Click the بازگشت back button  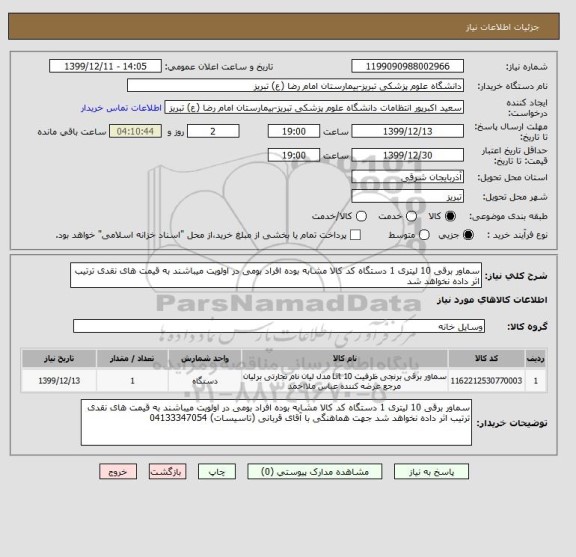pos(168,471)
